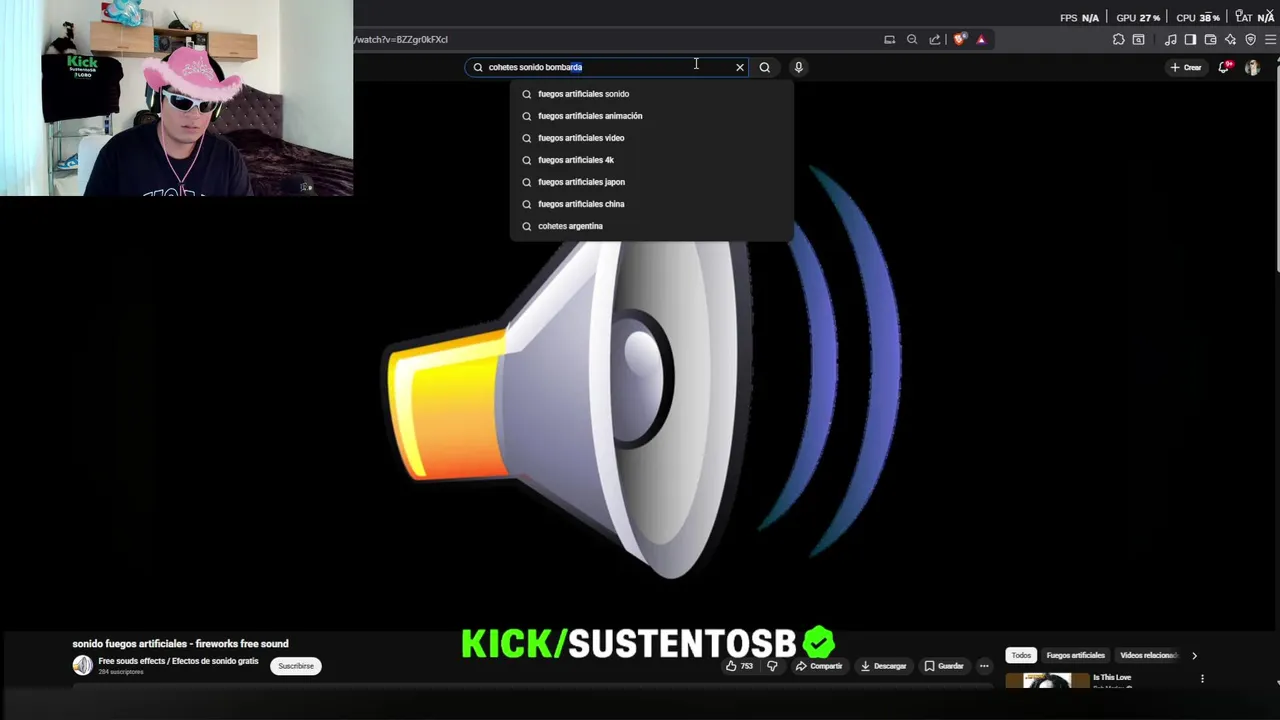The width and height of the screenshot is (1280, 720).
Task: Open YouTube notifications bell
Action: pyautogui.click(x=1224, y=67)
